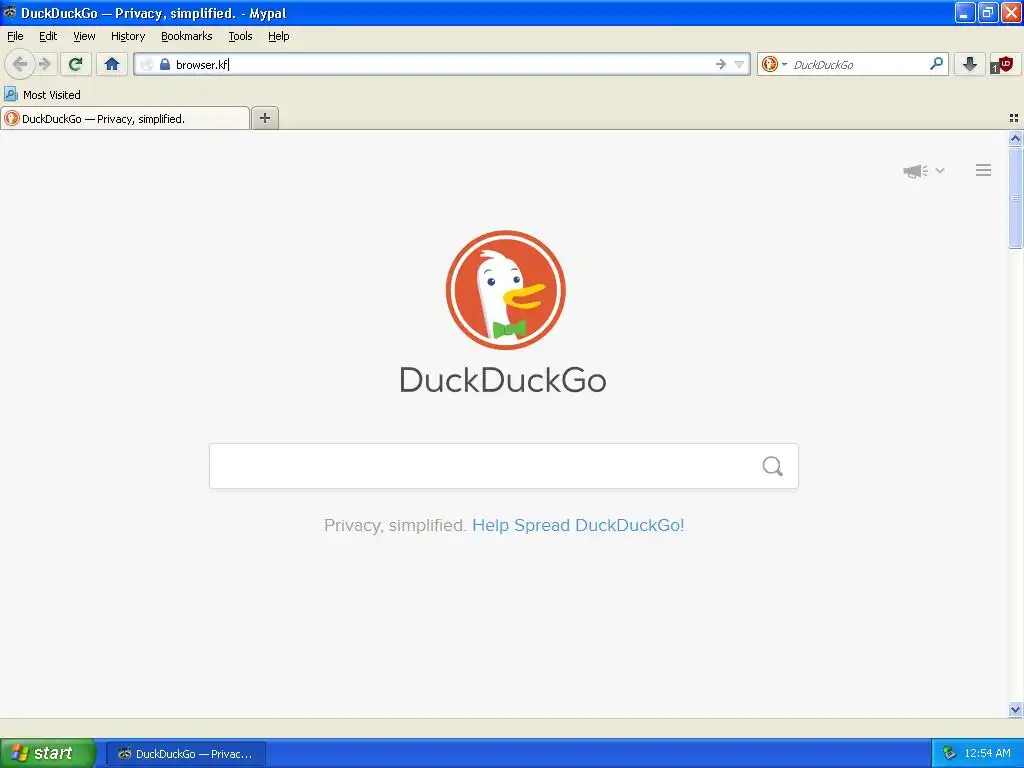Expand the chevron beside megaphone icon
The width and height of the screenshot is (1024, 768).
pos(940,170)
